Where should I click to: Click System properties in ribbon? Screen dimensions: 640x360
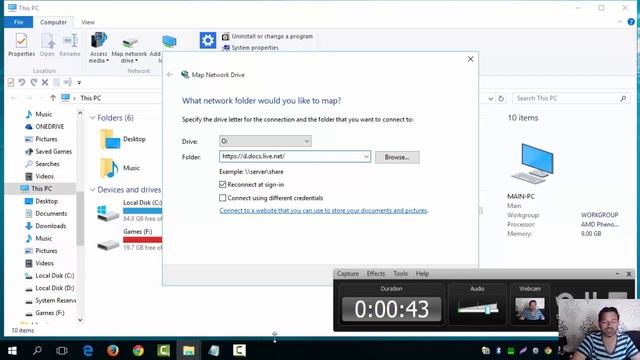click(251, 48)
